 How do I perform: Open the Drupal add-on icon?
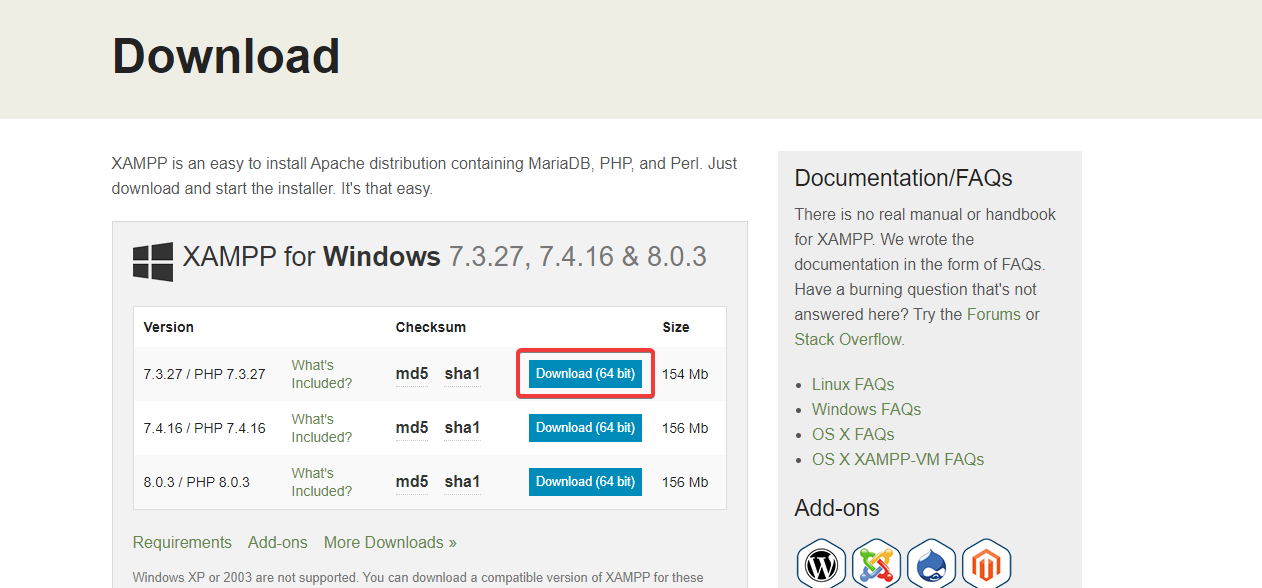click(932, 564)
